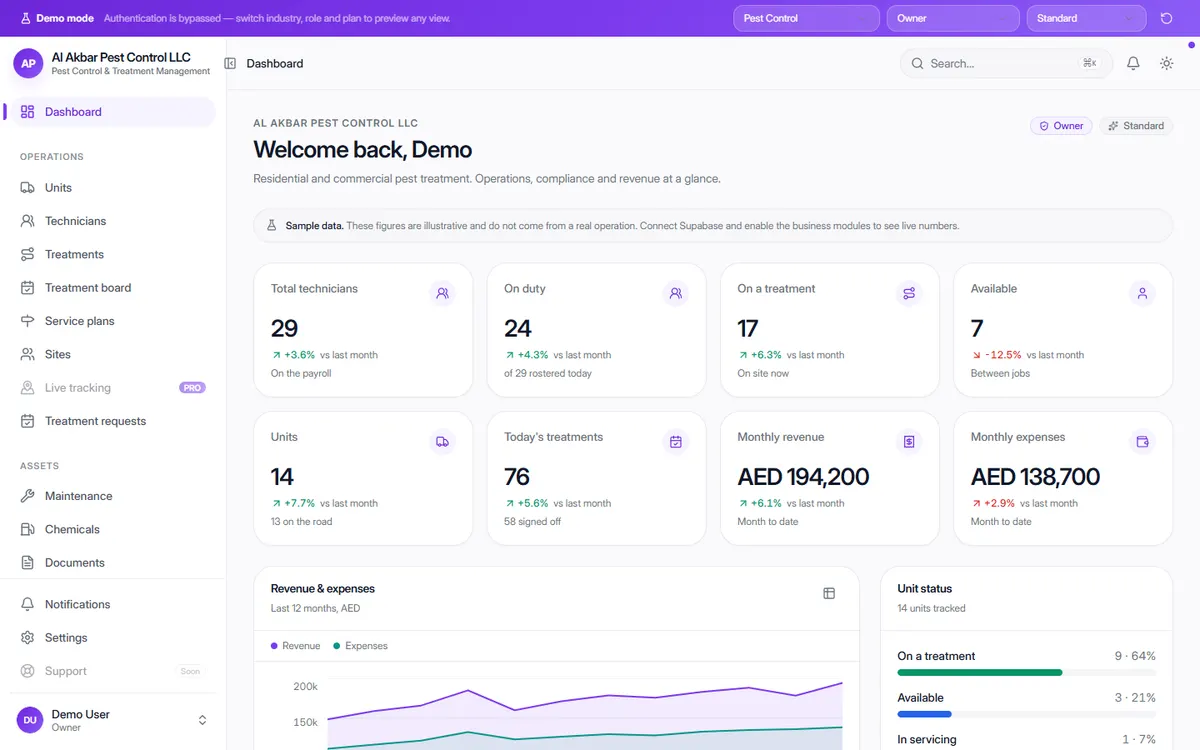Click the Maintenance wrench icon
This screenshot has height=750, width=1200.
pos(27,496)
